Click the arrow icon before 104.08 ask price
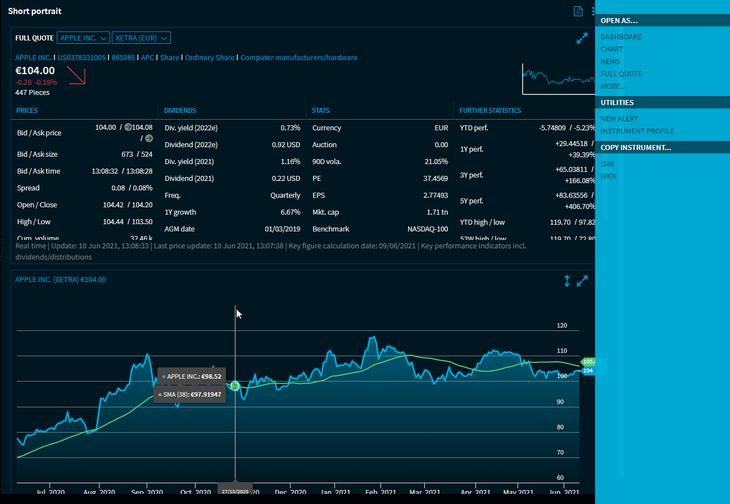Viewport: 730px width, 504px height. point(128,127)
